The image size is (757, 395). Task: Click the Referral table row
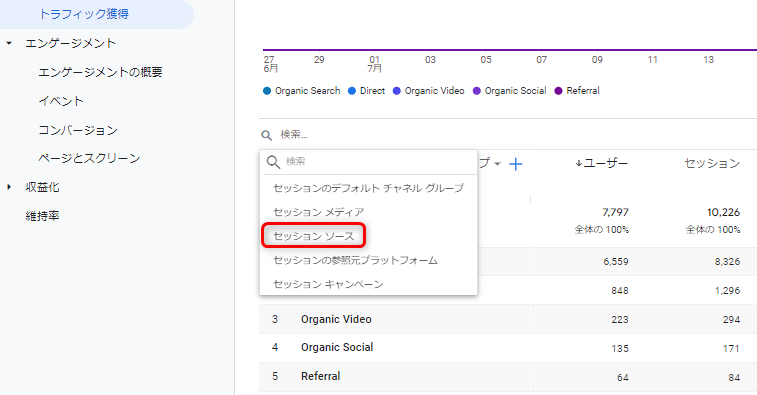point(508,377)
